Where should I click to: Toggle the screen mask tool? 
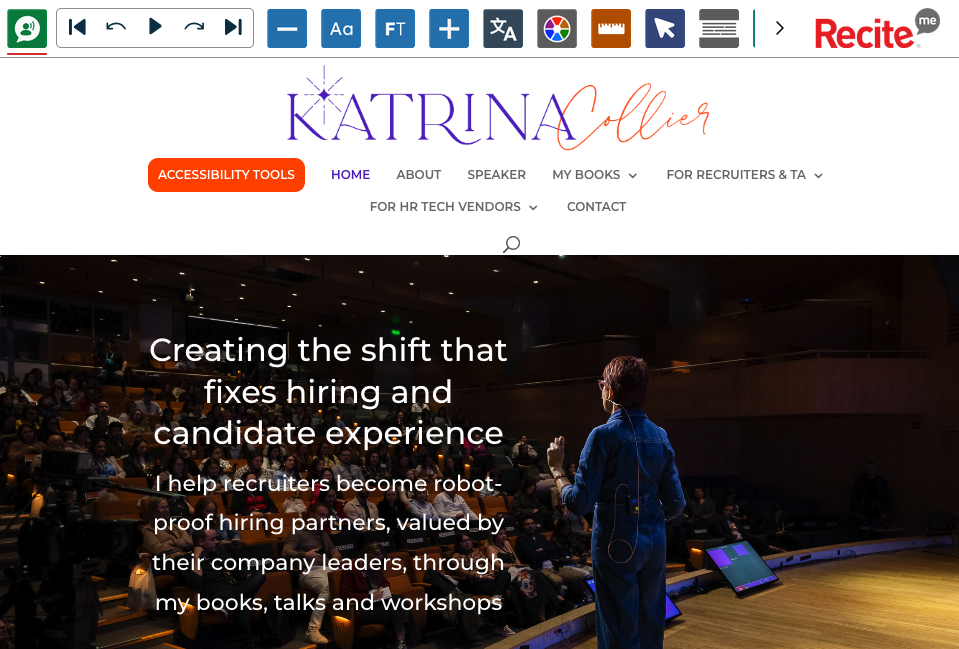point(719,29)
